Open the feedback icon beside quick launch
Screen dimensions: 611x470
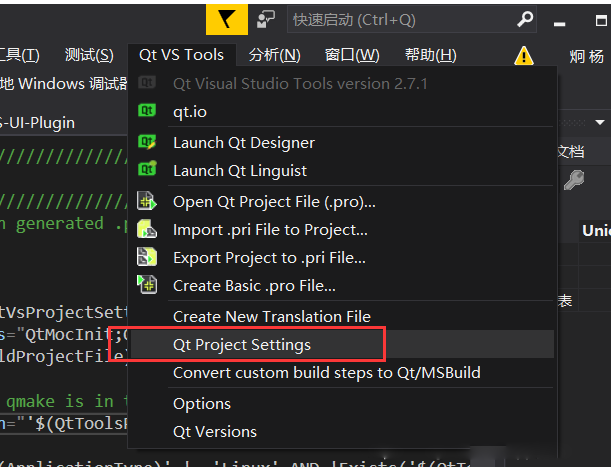click(x=266, y=19)
